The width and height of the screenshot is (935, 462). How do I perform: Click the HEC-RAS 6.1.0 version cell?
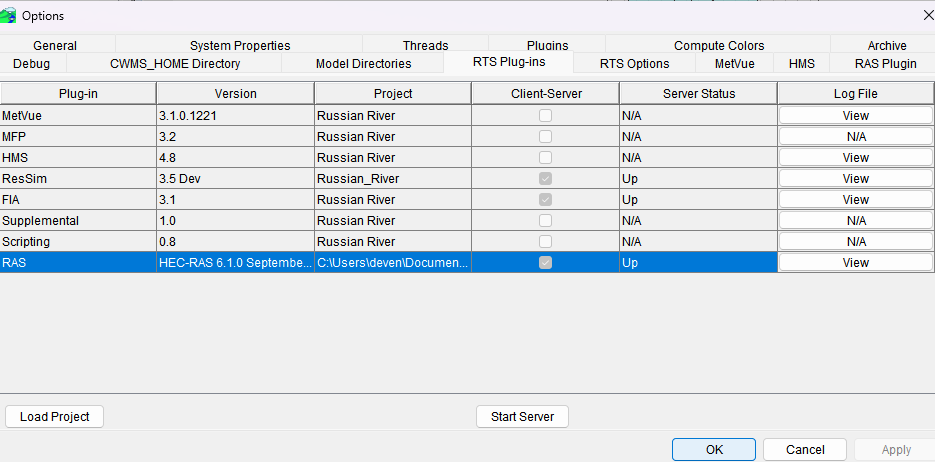[x=236, y=262]
